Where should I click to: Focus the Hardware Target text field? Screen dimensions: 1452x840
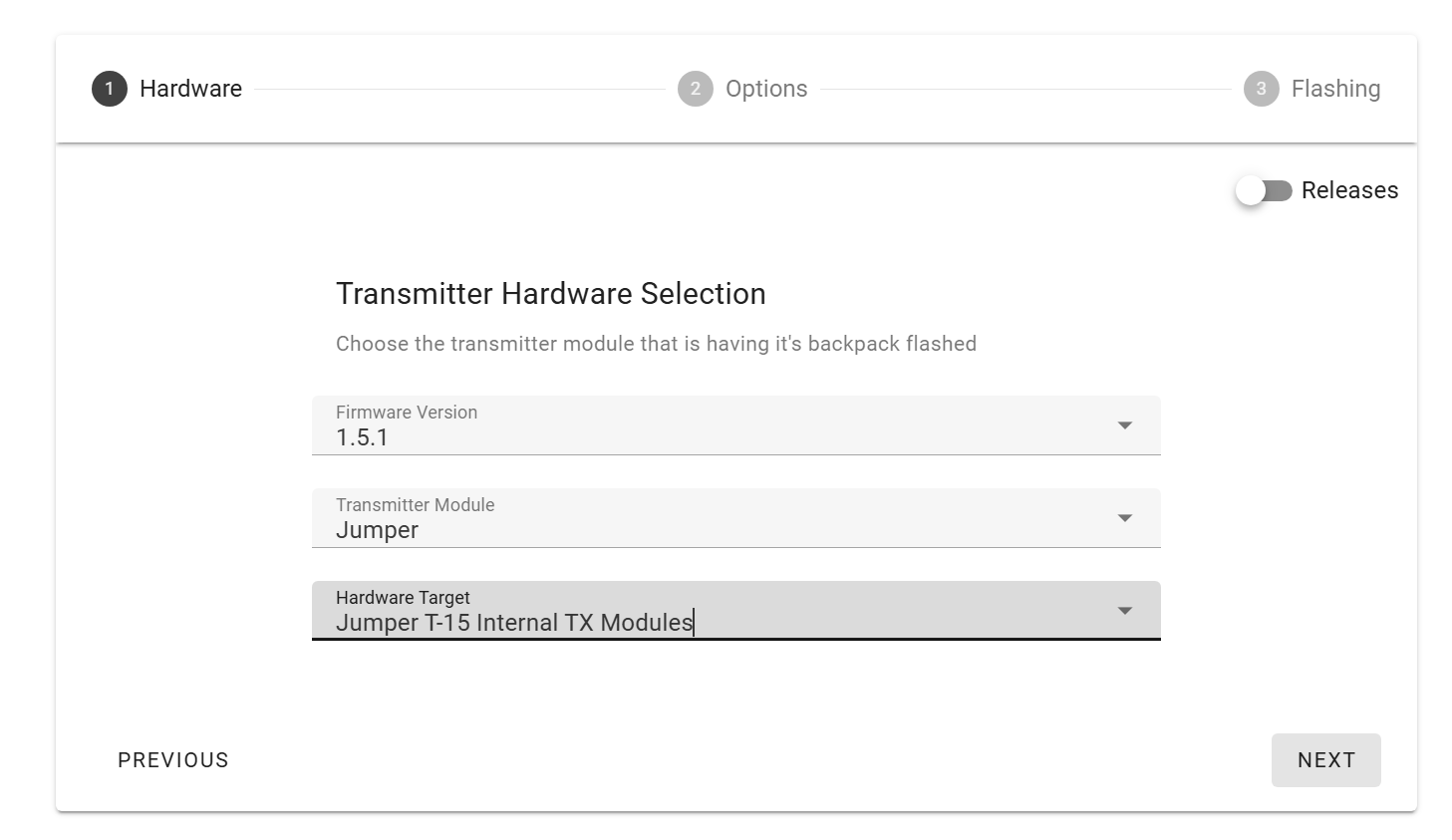click(736, 611)
